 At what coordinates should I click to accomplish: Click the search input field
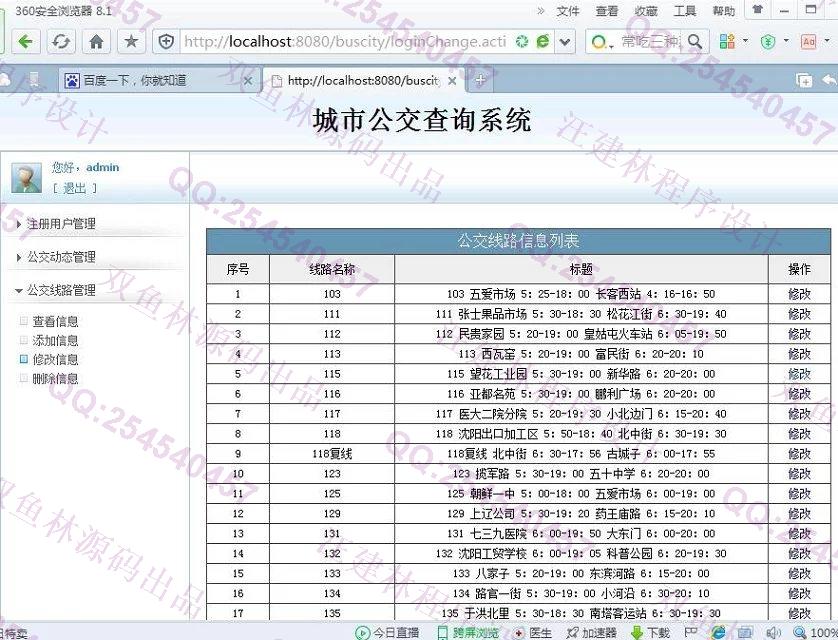650,41
